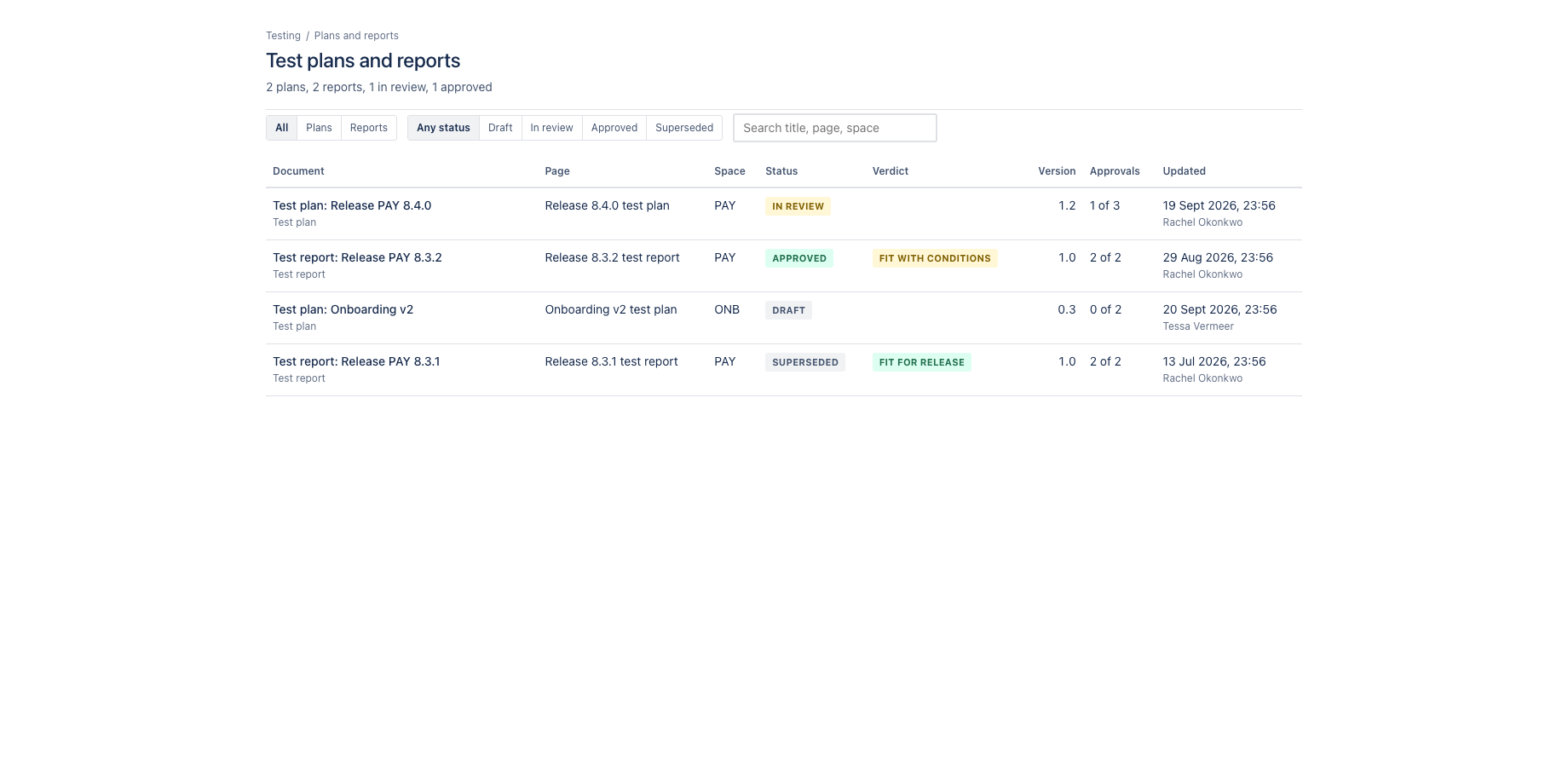Viewport: 1568px width, 767px height.
Task: Filter by Approved status
Action: coord(614,128)
